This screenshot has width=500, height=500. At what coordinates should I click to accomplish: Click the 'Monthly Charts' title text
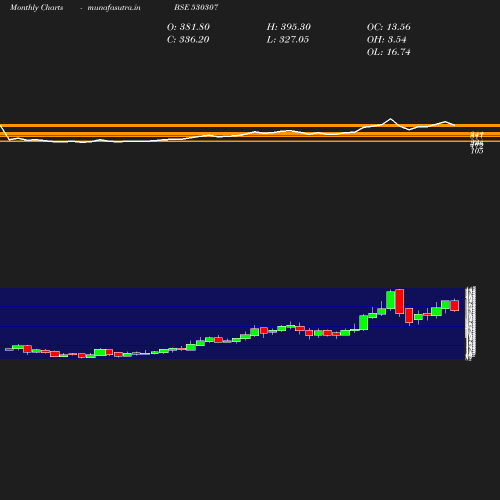pyautogui.click(x=36, y=7)
